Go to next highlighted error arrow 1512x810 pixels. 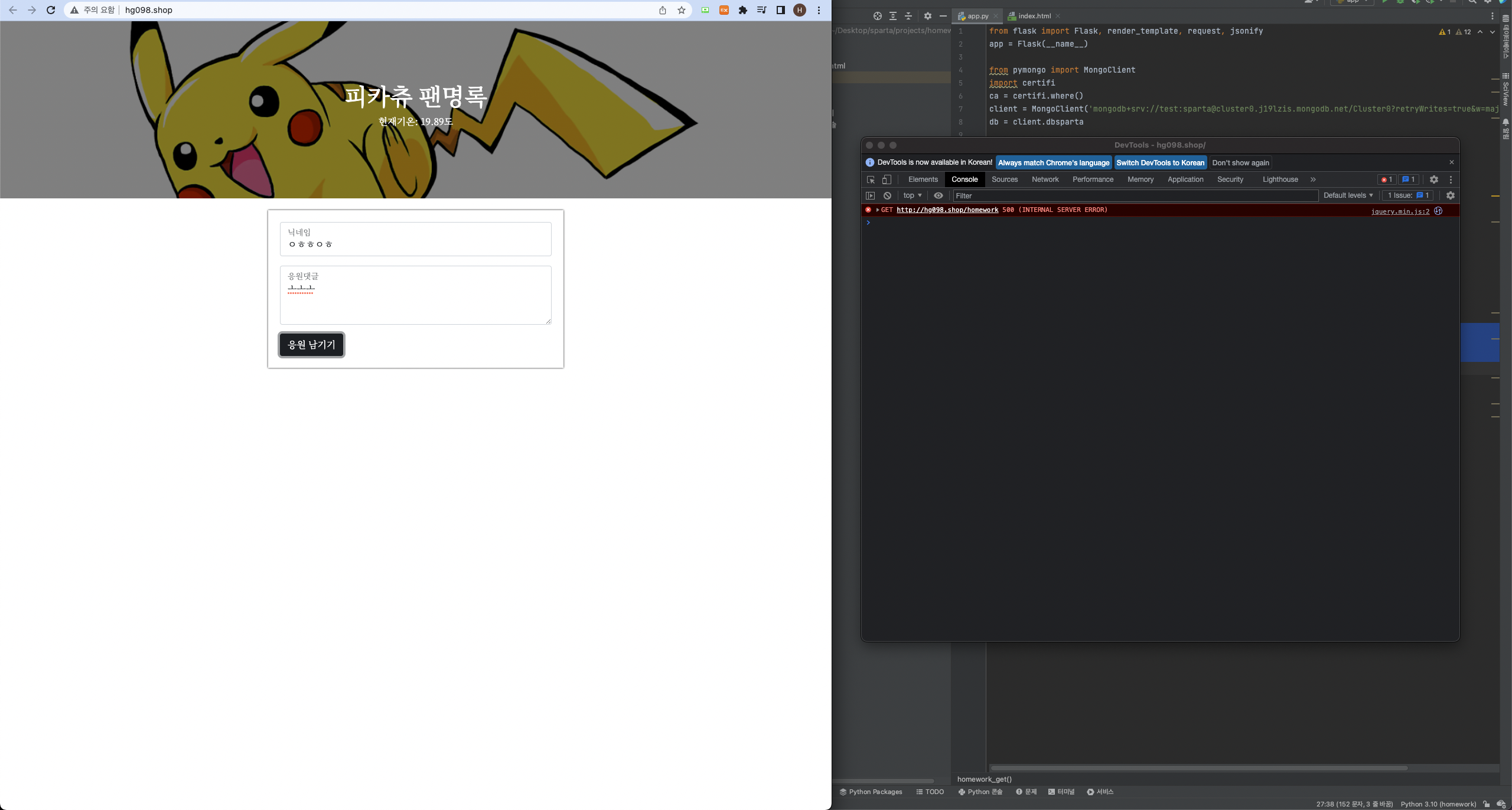point(1493,32)
